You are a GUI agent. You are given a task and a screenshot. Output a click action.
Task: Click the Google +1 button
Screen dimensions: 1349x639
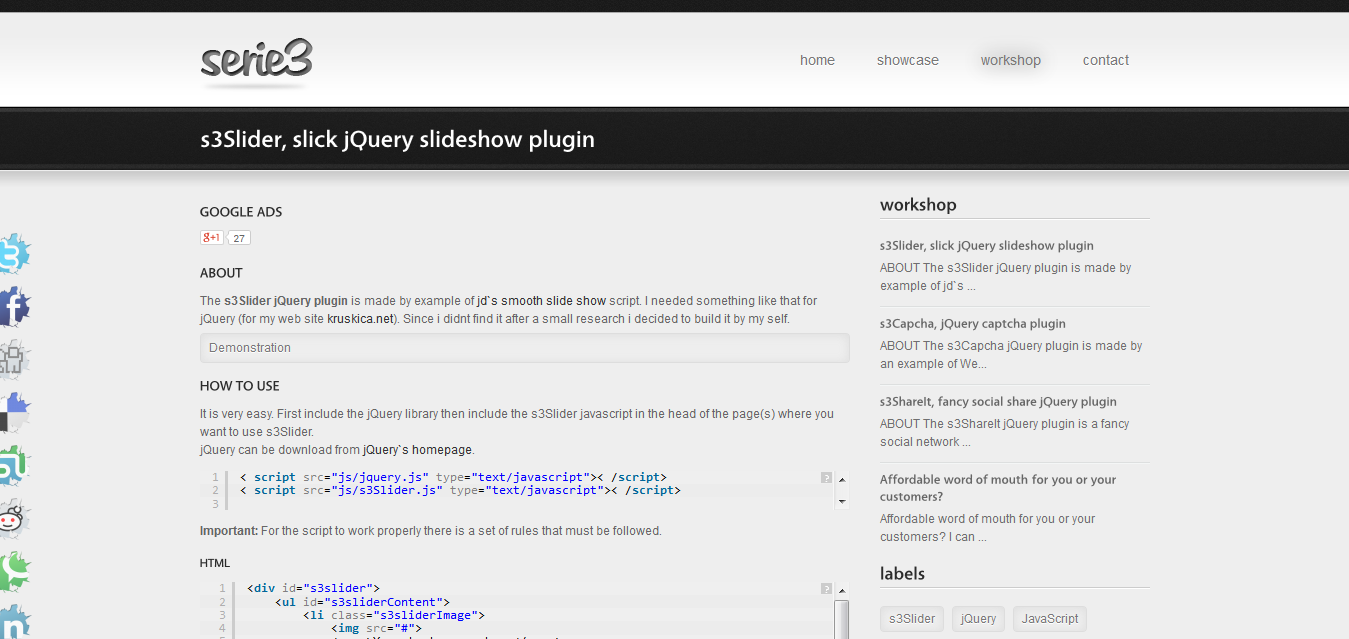[x=211, y=237]
